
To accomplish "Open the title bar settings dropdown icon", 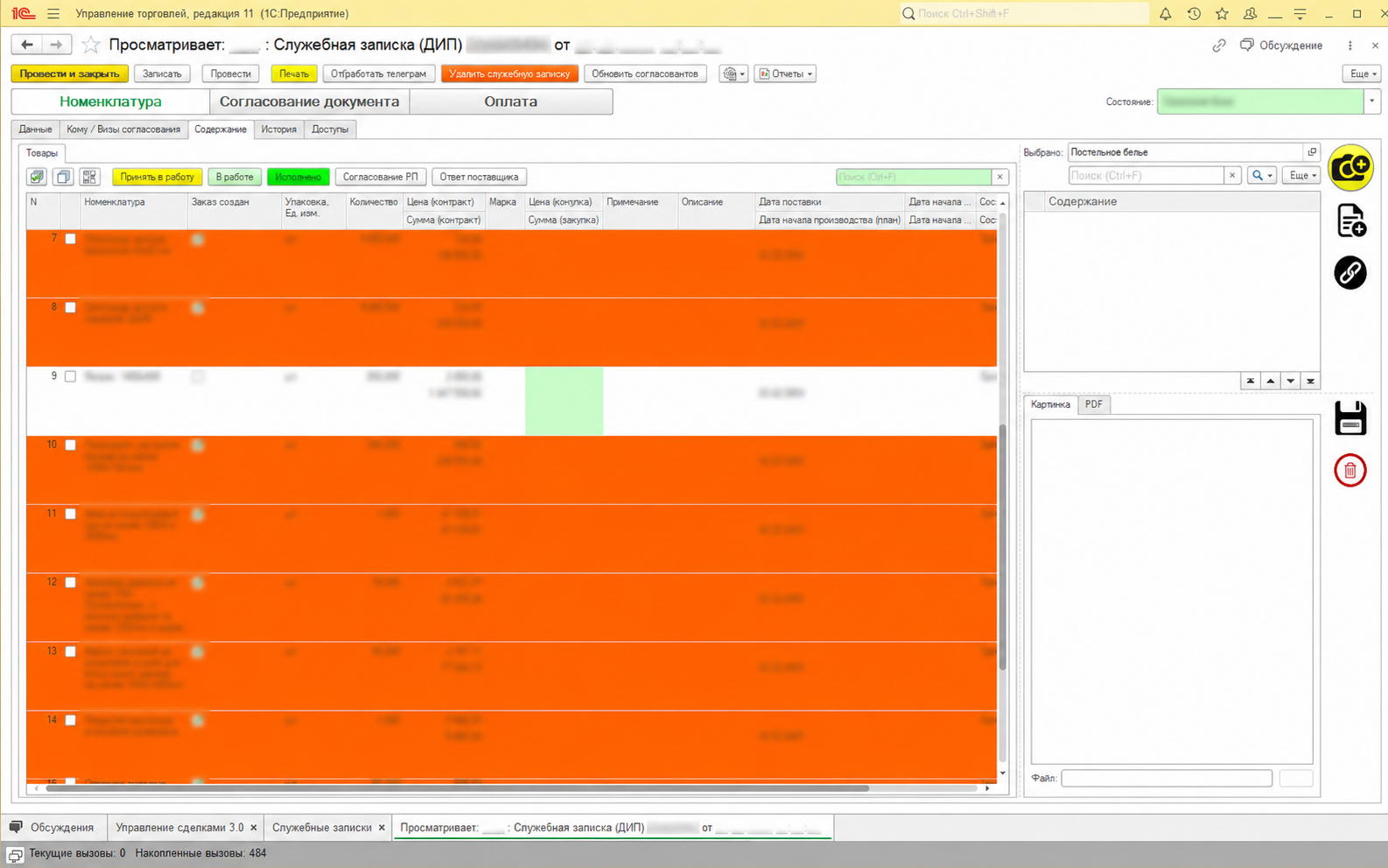I will (1300, 13).
